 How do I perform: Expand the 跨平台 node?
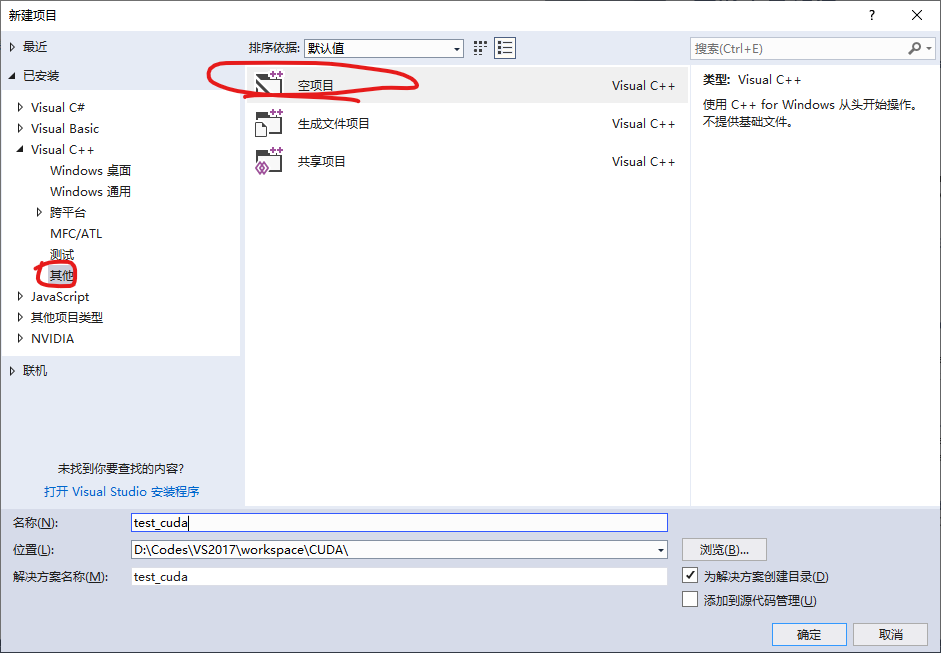[40, 212]
